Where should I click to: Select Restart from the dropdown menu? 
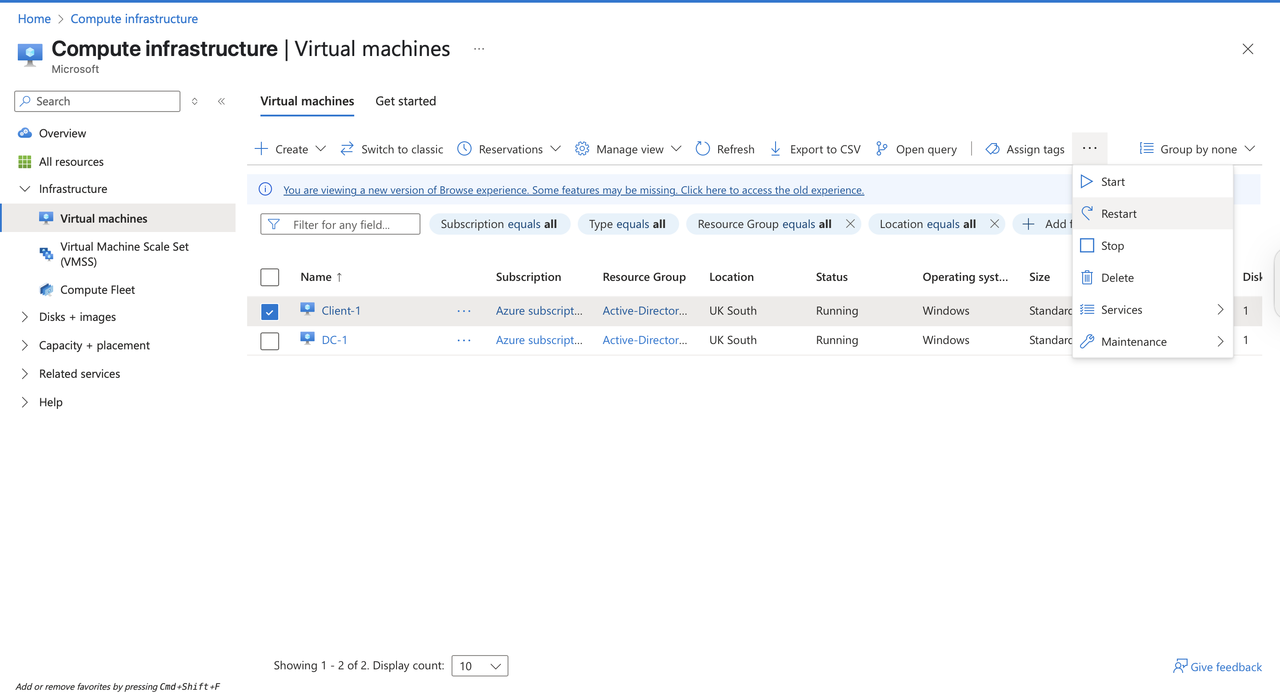[1153, 214]
